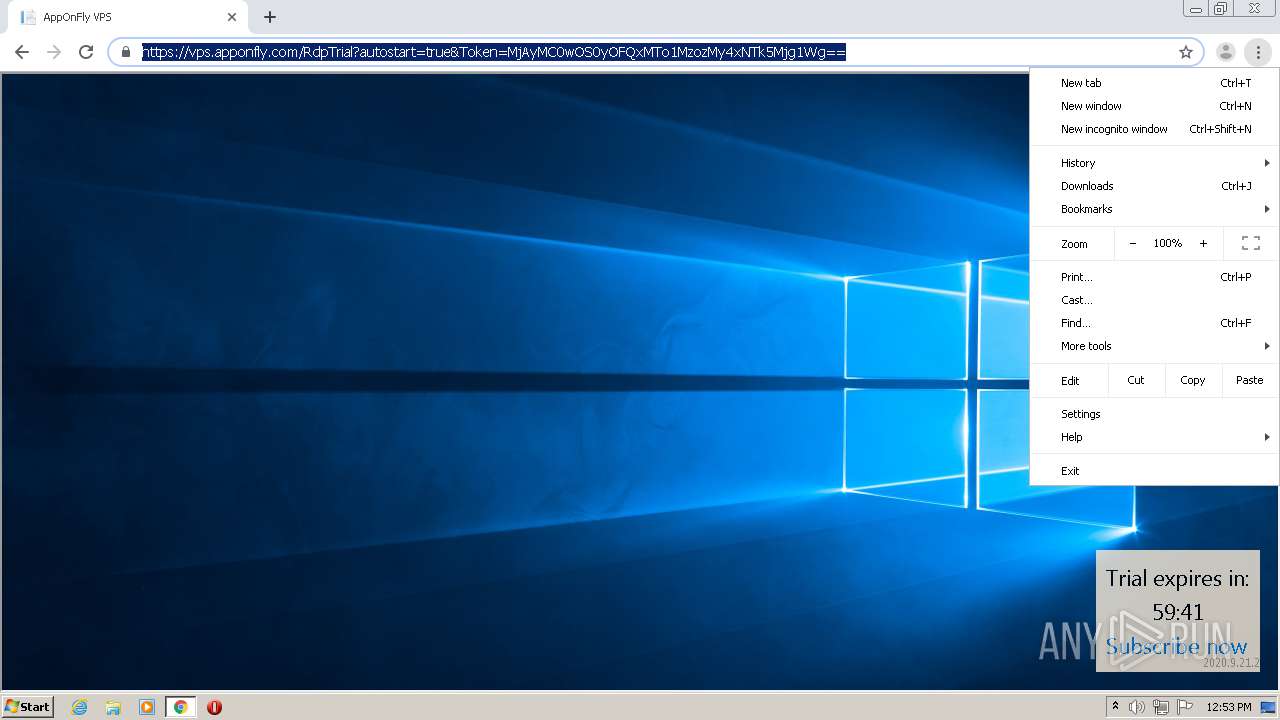Decrease zoom with the minus button
Image resolution: width=1280 pixels, height=720 pixels.
(1132, 243)
